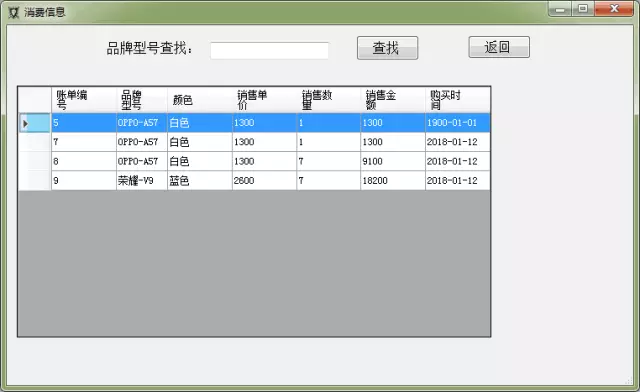The height and width of the screenshot is (392, 640).
Task: Click OPPO-A57 cell in bill 7 row
Action: [x=142, y=142]
